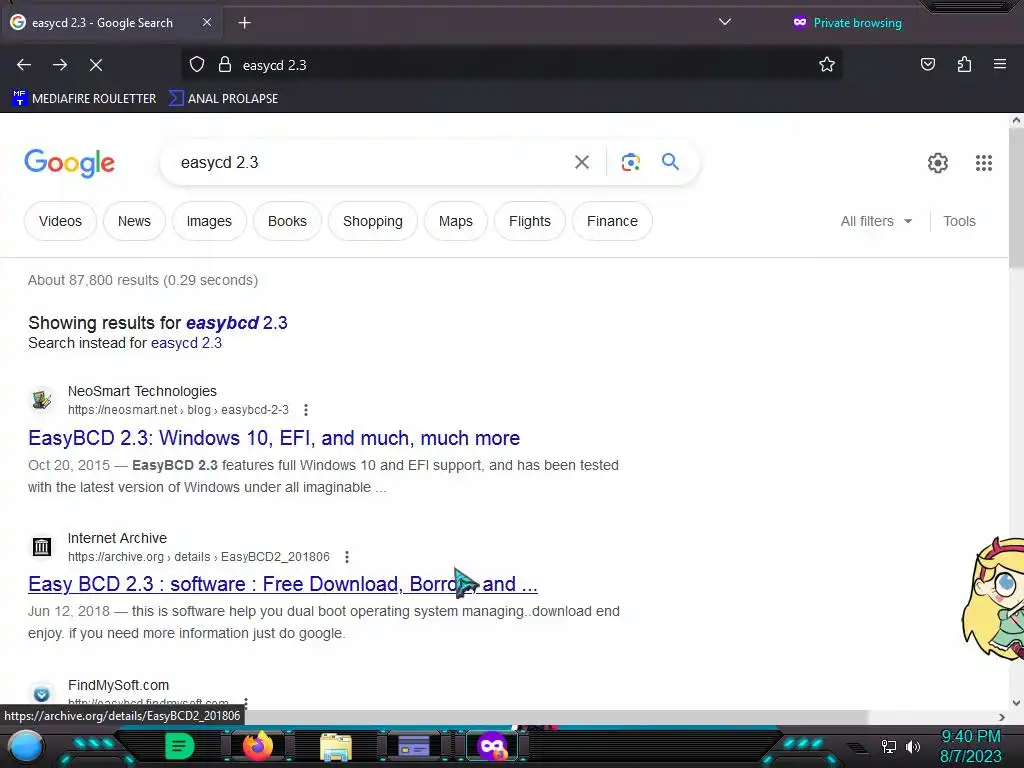The image size is (1024, 768).
Task: Open the Start menu orb
Action: tap(26, 746)
